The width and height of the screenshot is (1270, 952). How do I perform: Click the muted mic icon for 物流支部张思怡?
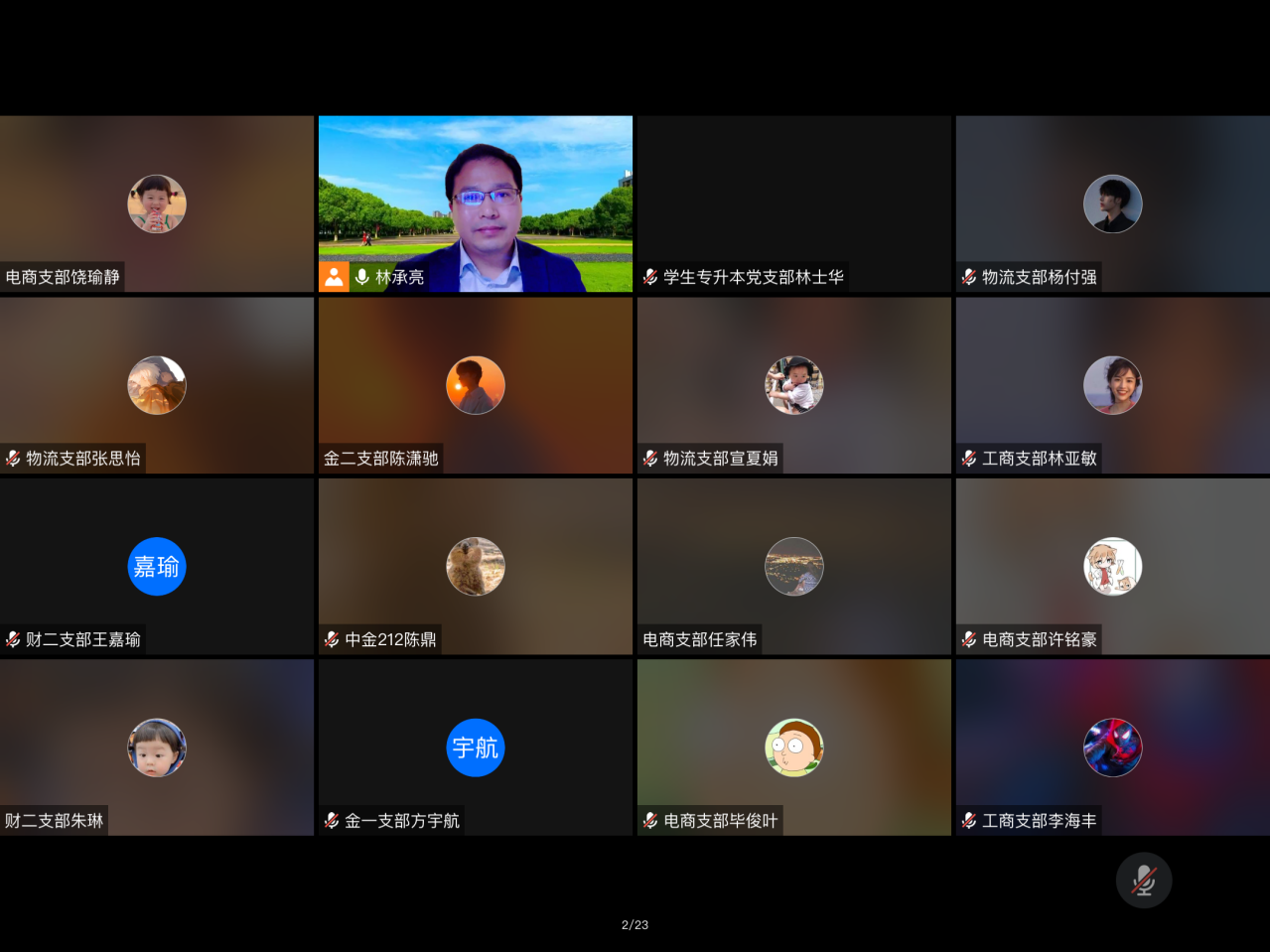click(13, 459)
